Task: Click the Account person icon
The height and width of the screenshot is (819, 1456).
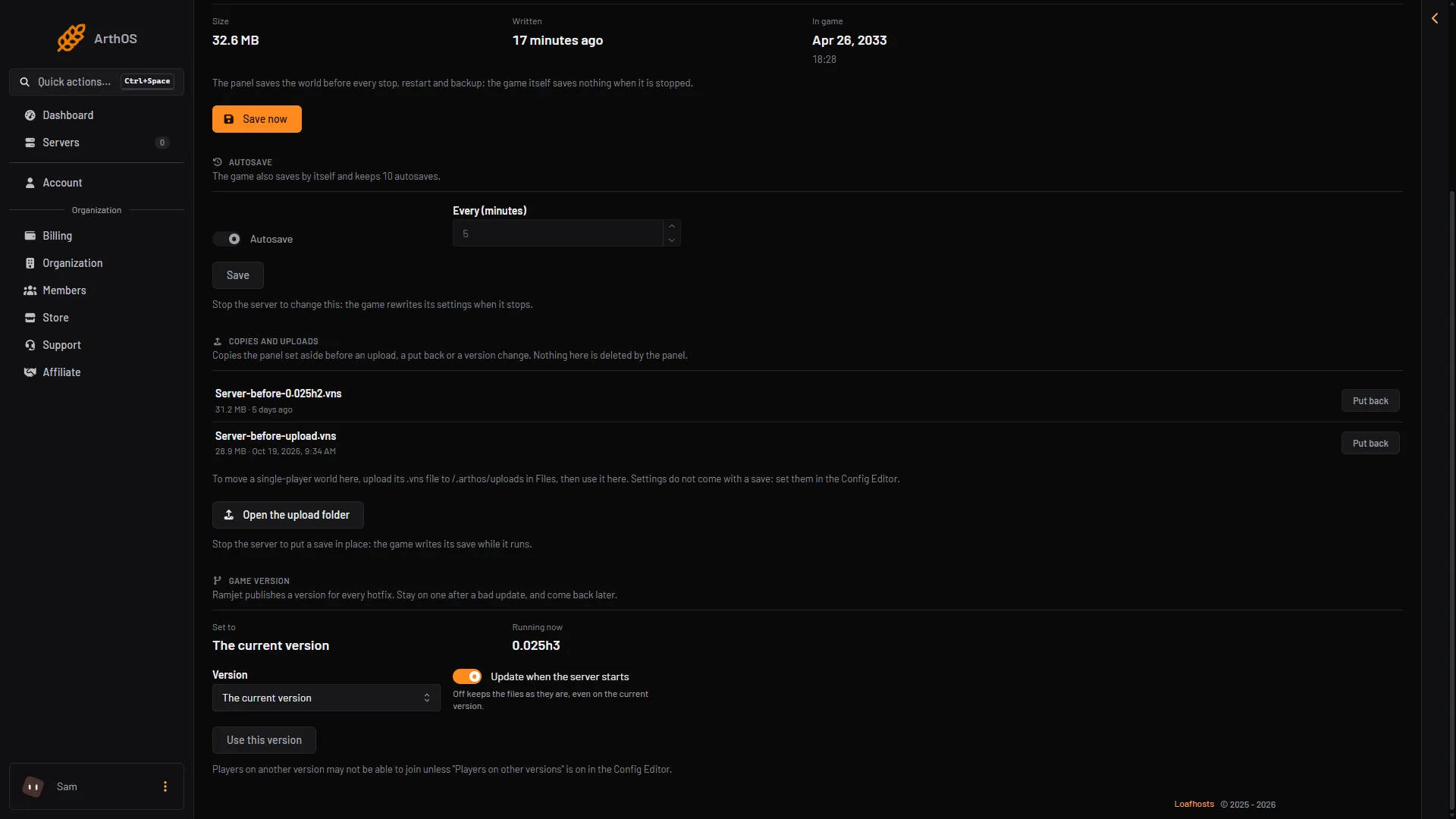Action: 30,183
